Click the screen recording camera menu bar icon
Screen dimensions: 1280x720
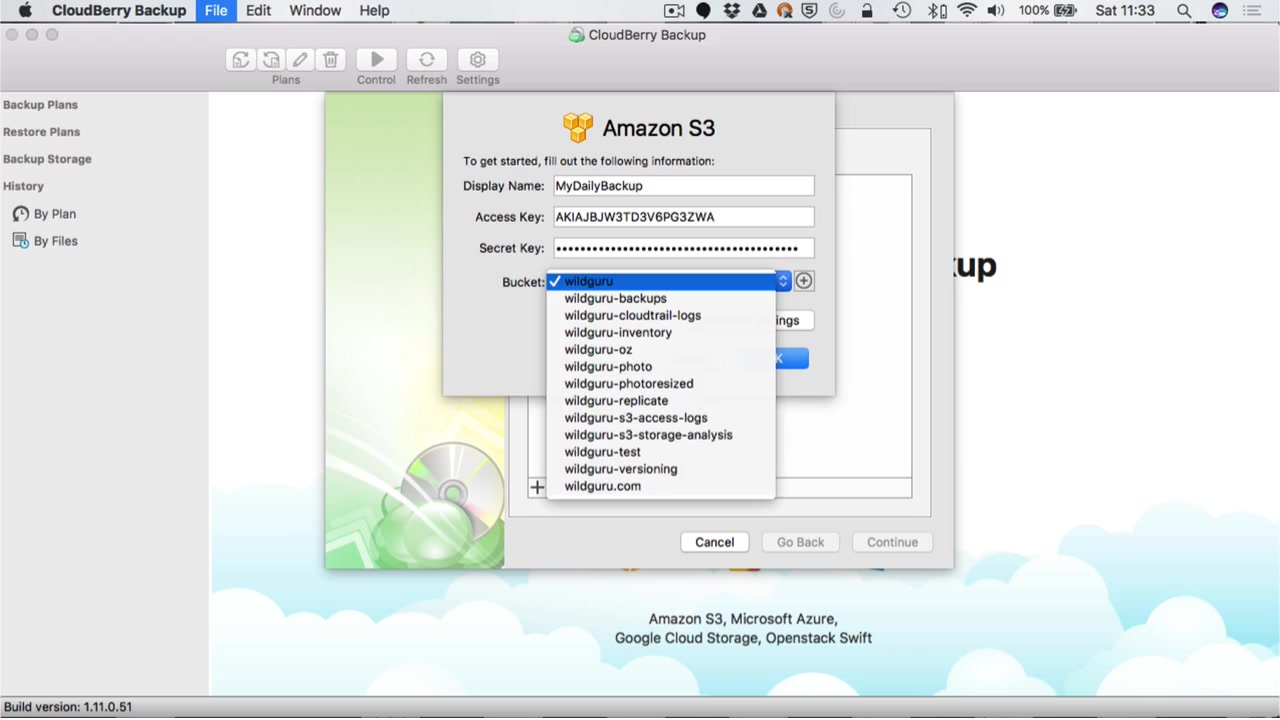(x=675, y=11)
